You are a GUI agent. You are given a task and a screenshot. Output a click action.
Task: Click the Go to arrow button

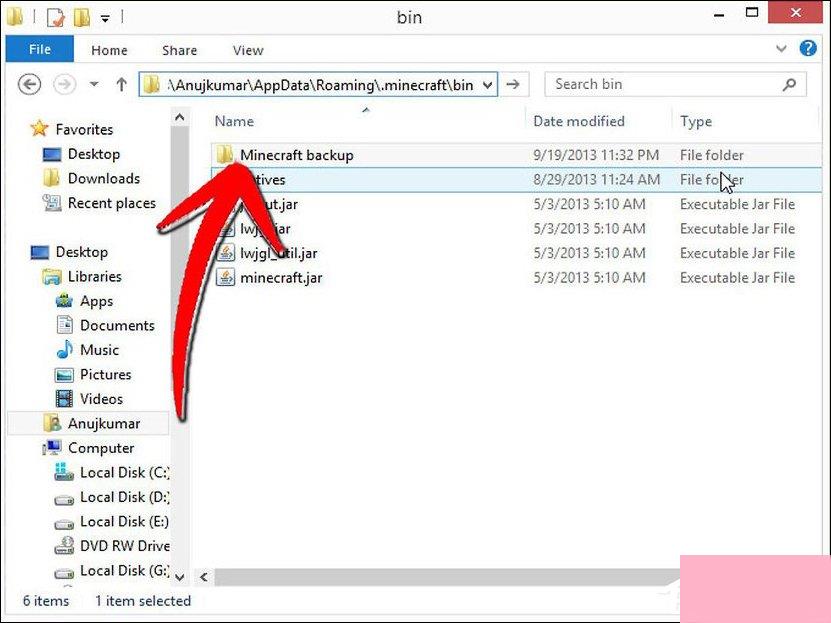pyautogui.click(x=513, y=84)
